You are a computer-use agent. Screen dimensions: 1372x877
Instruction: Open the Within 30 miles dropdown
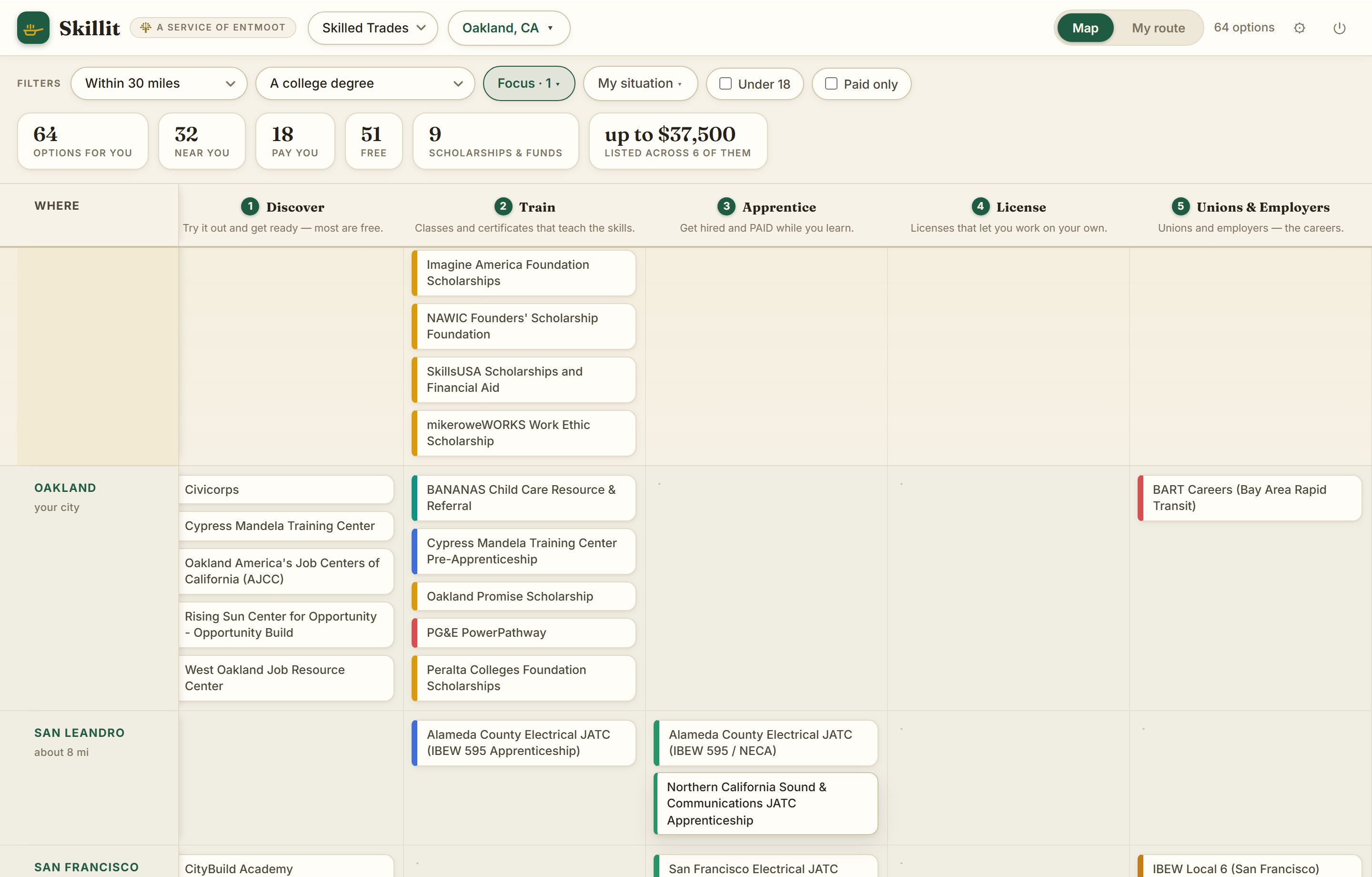(159, 83)
